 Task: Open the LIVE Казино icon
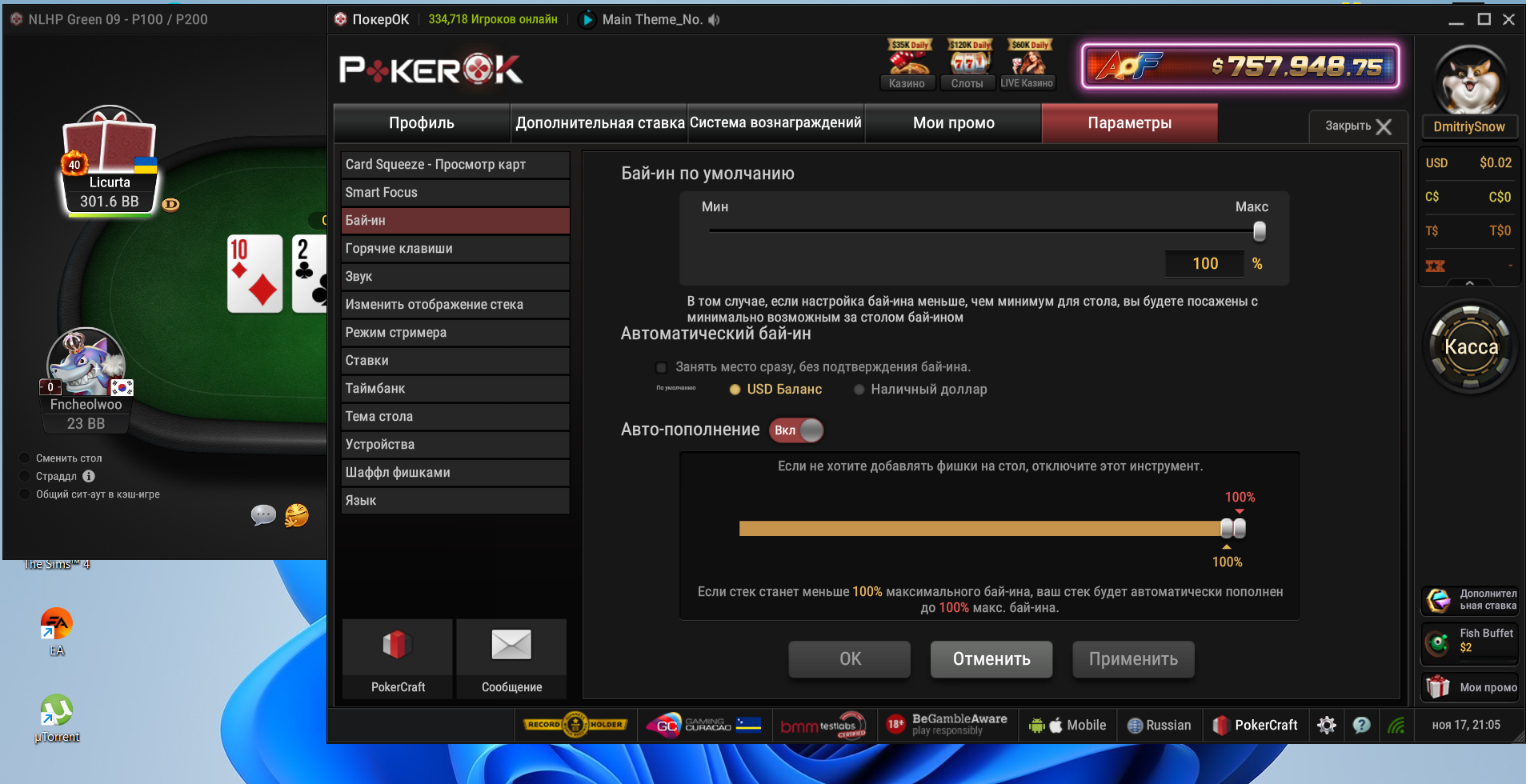click(x=1027, y=65)
